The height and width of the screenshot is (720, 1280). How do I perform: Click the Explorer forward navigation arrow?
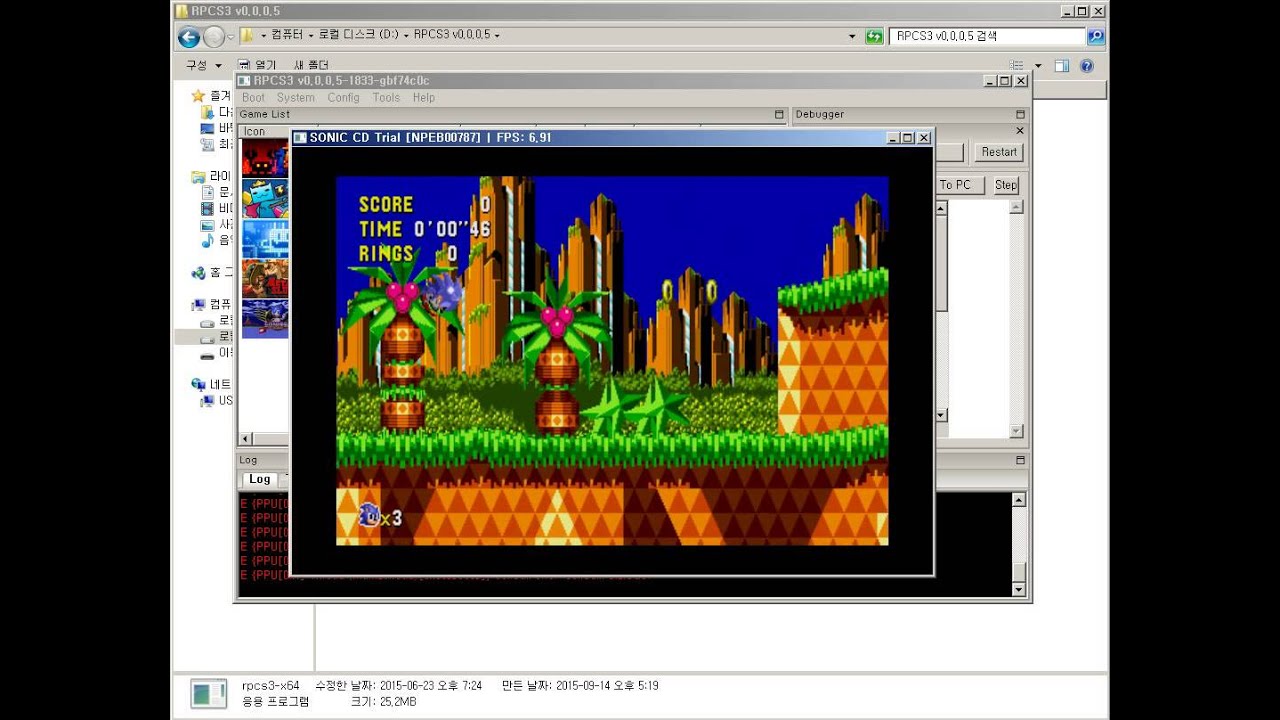214,37
